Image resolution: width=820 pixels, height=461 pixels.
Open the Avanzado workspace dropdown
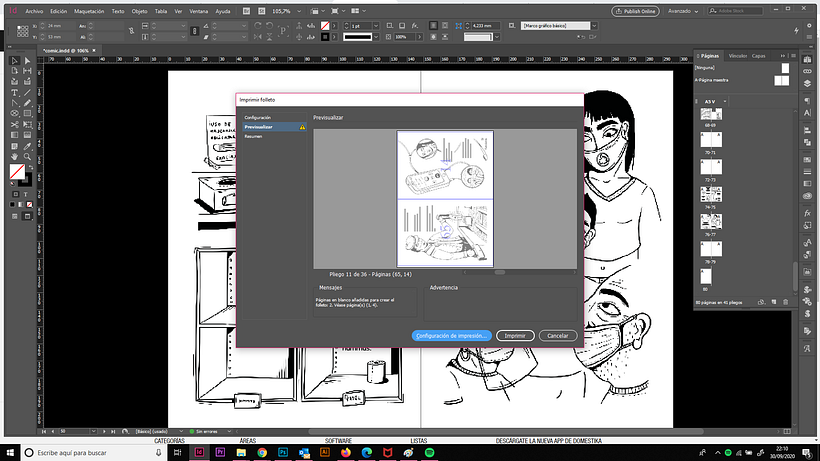pos(683,11)
